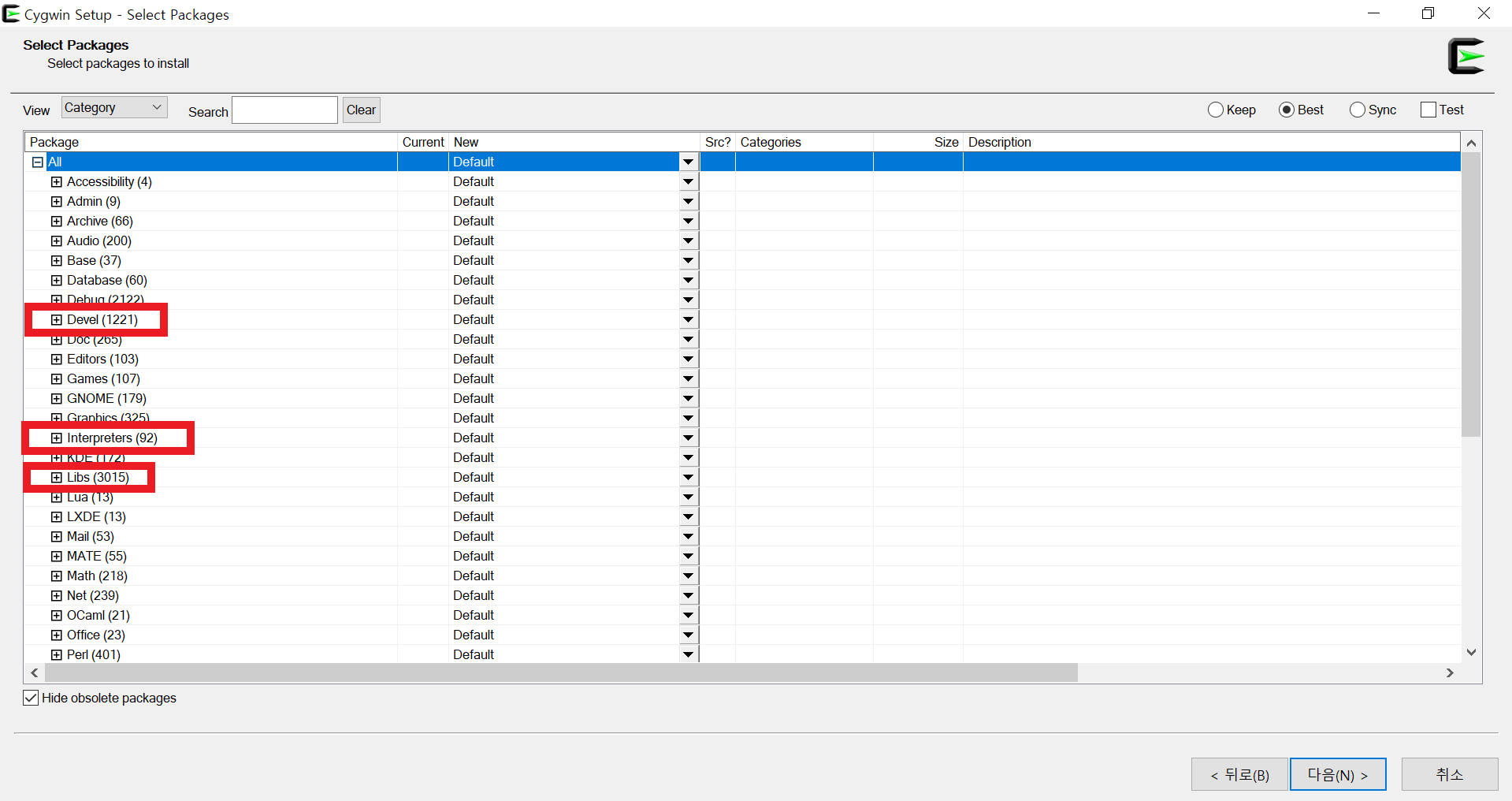Restore down the Cygwin Setup window
The height and width of the screenshot is (801, 1512).
pos(1428,13)
